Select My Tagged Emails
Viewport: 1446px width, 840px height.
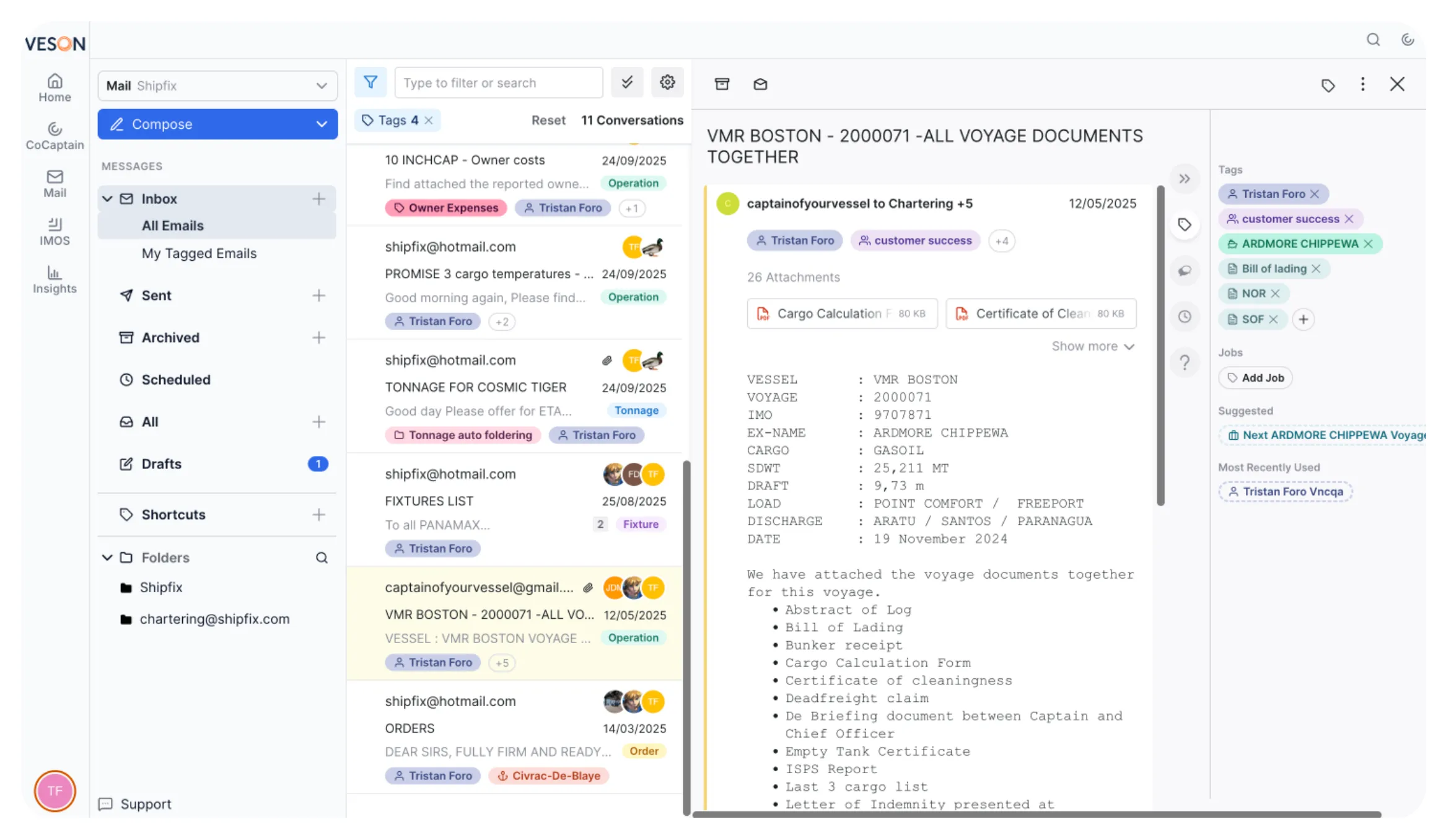click(x=199, y=253)
